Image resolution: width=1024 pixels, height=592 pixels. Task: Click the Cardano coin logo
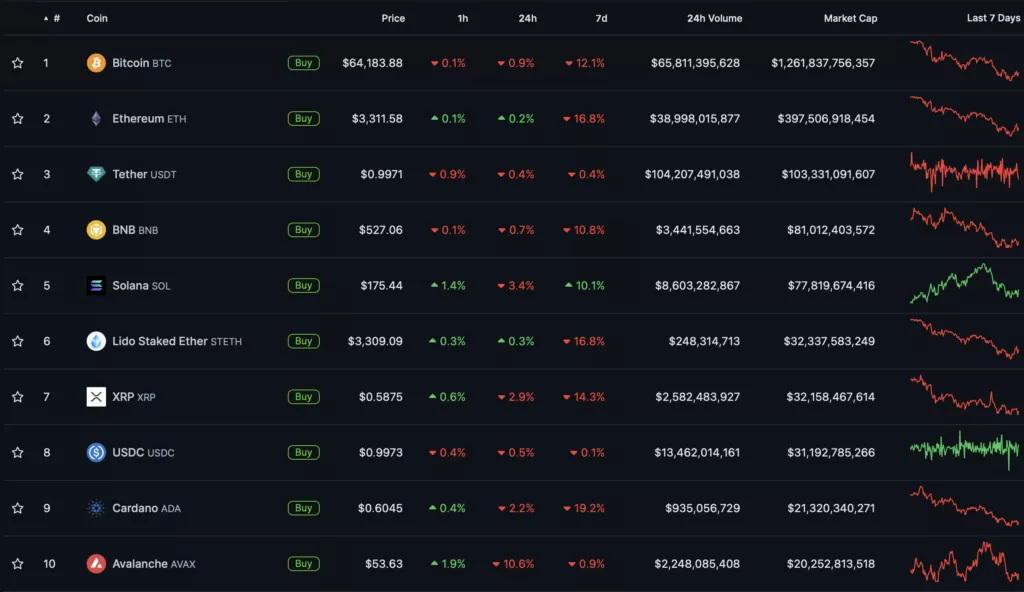tap(96, 508)
